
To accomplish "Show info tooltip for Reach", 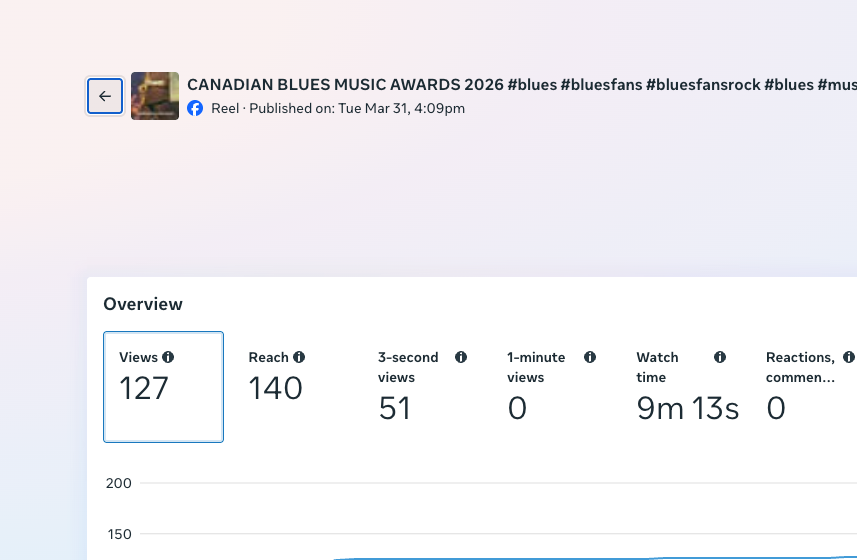I will [x=299, y=357].
